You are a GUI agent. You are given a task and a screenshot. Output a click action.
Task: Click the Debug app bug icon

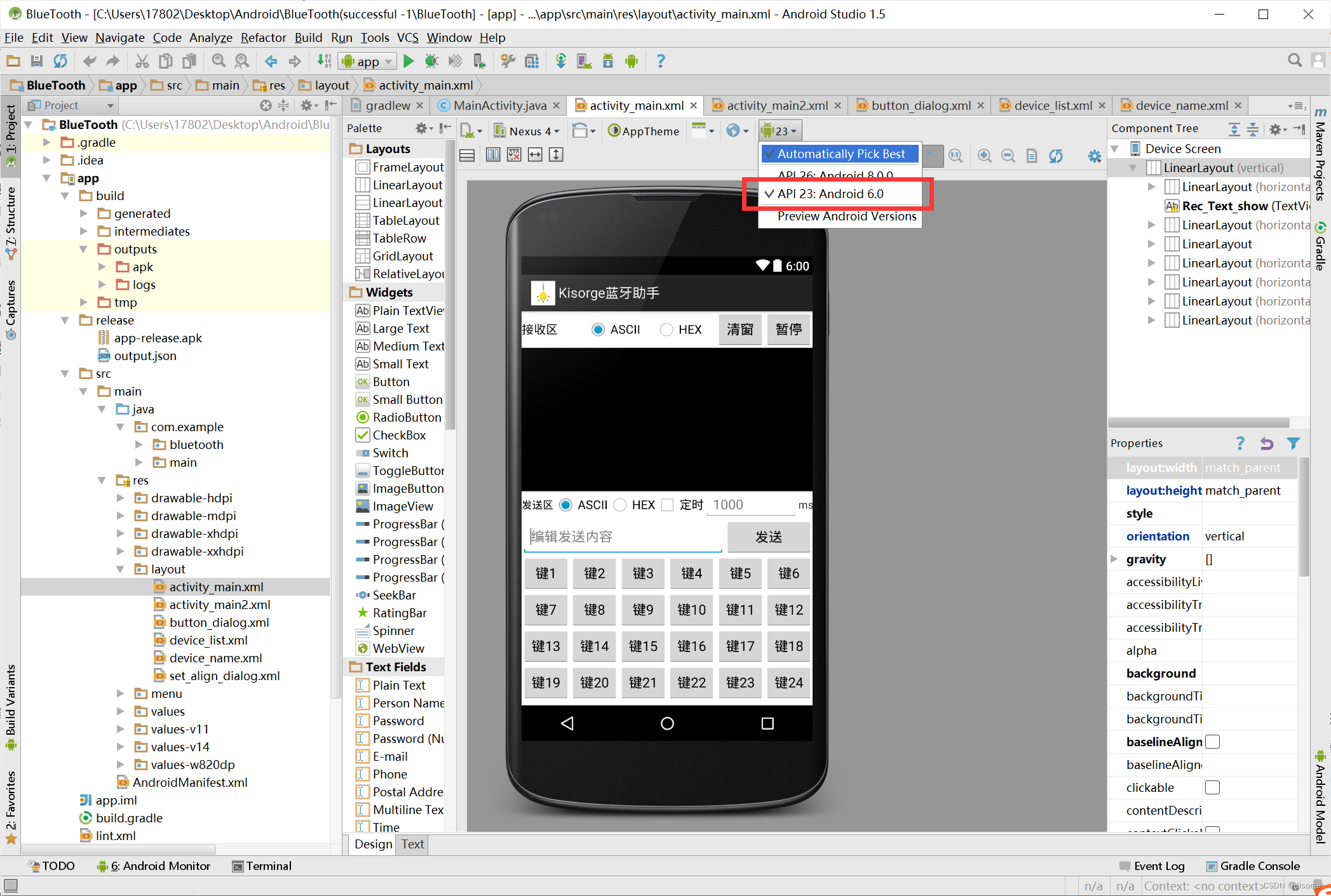[431, 61]
